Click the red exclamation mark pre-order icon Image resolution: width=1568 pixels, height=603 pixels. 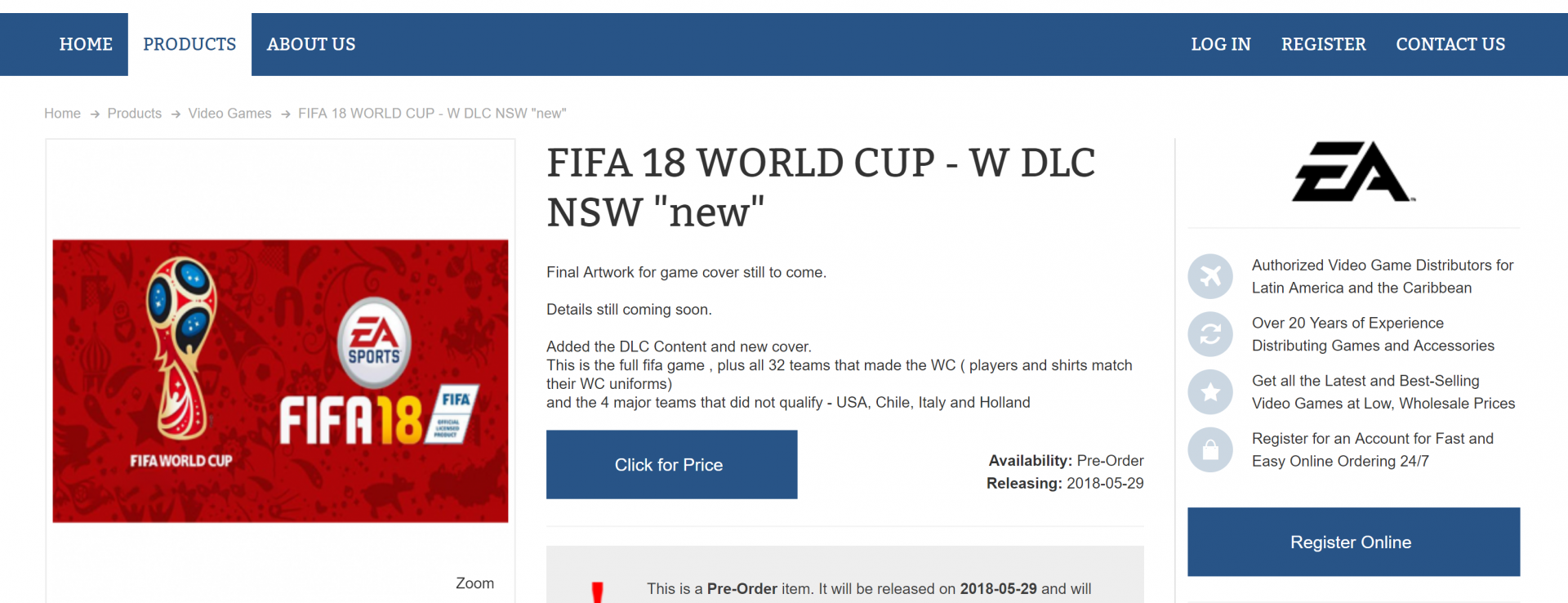coord(598,592)
